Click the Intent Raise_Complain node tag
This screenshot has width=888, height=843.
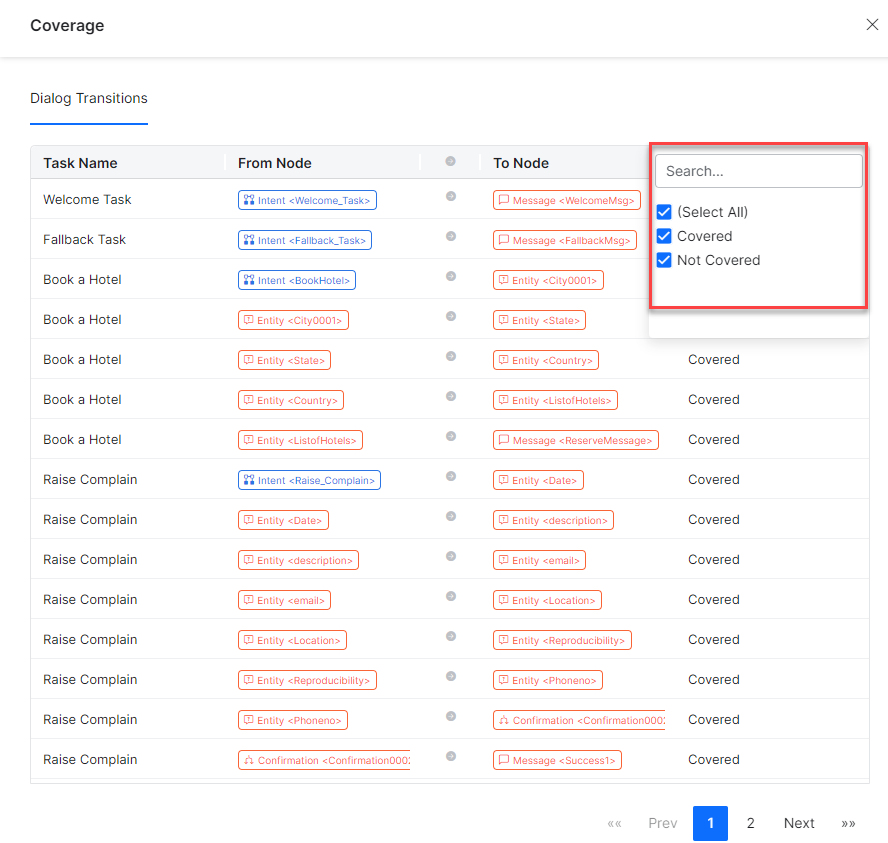(309, 480)
